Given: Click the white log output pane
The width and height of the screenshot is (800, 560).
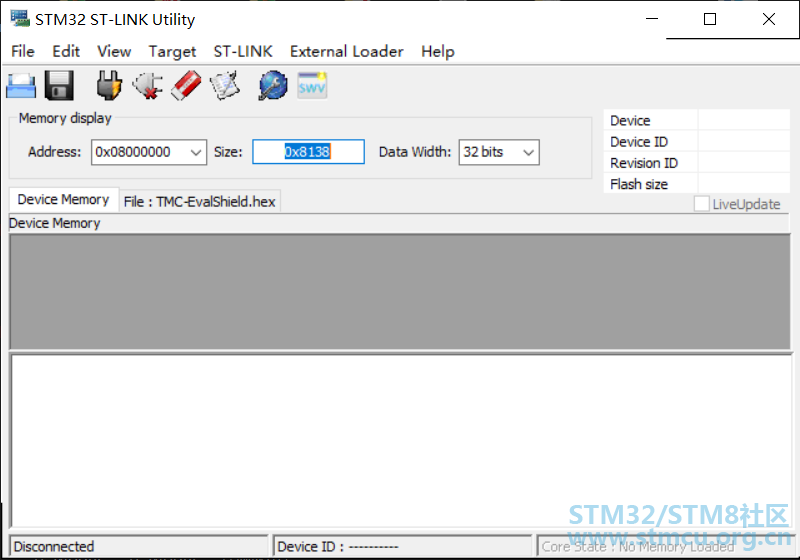Looking at the screenshot, I should tap(401, 441).
